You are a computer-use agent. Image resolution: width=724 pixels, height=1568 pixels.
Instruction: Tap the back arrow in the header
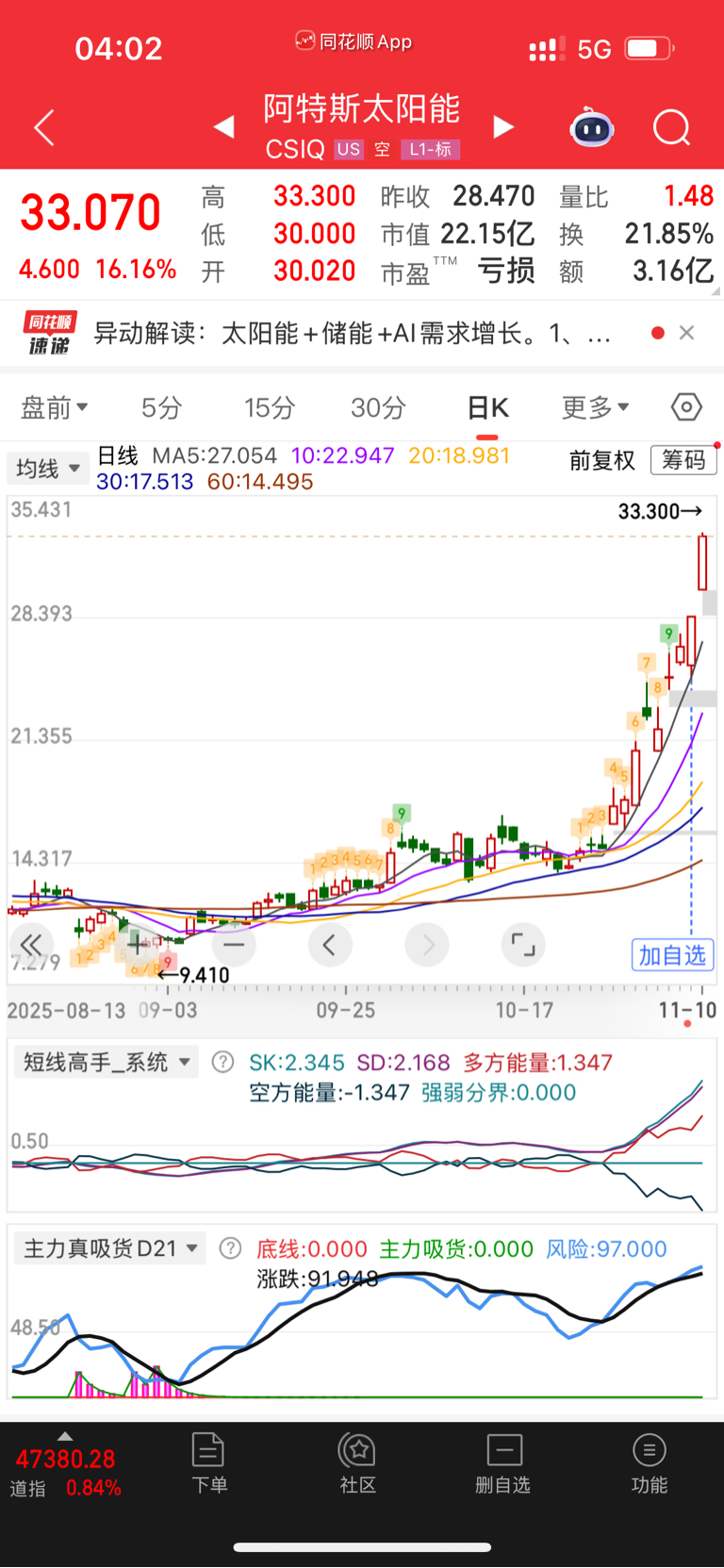click(x=43, y=127)
